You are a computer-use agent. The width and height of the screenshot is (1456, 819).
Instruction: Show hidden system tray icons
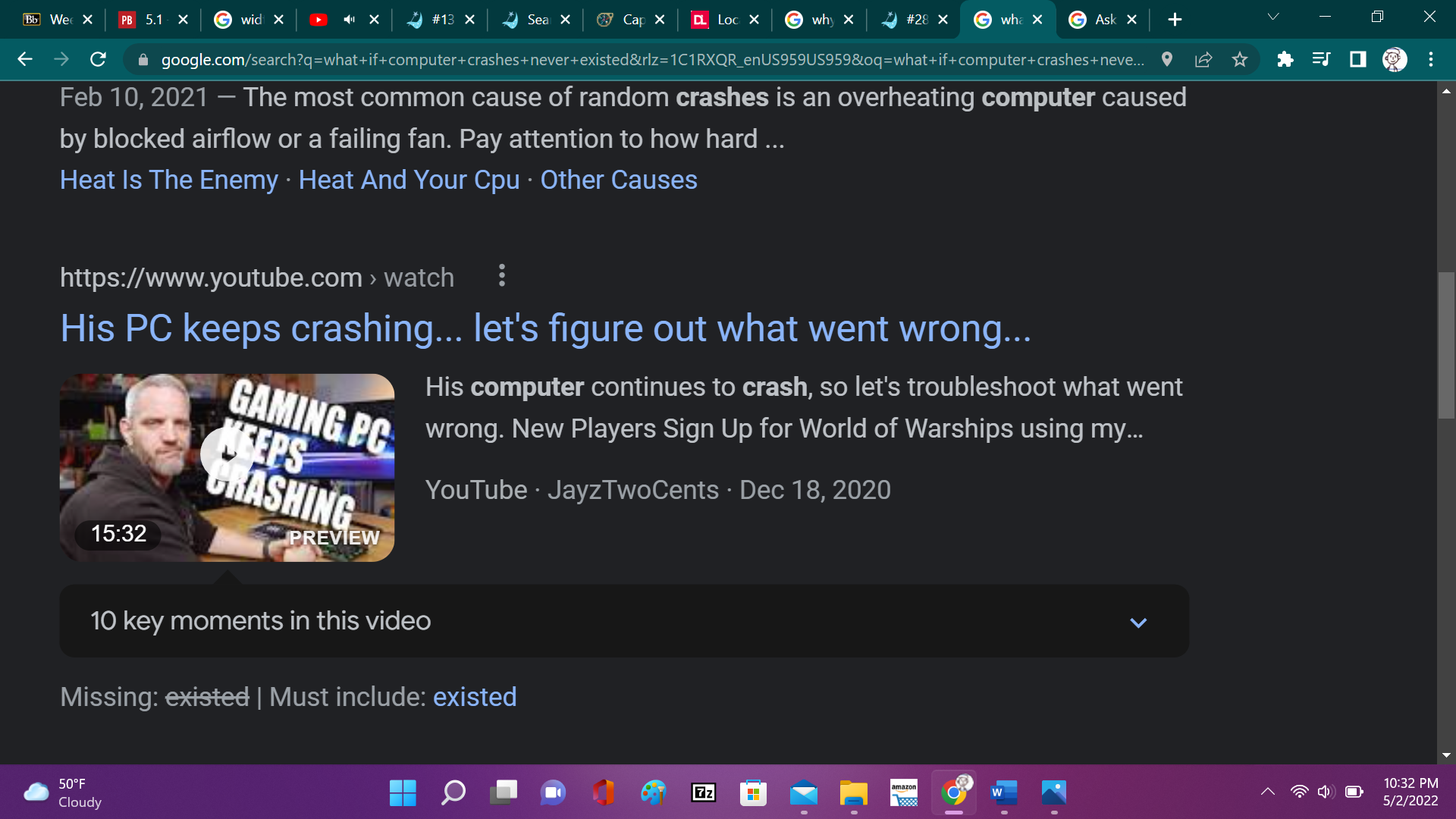tap(1267, 792)
